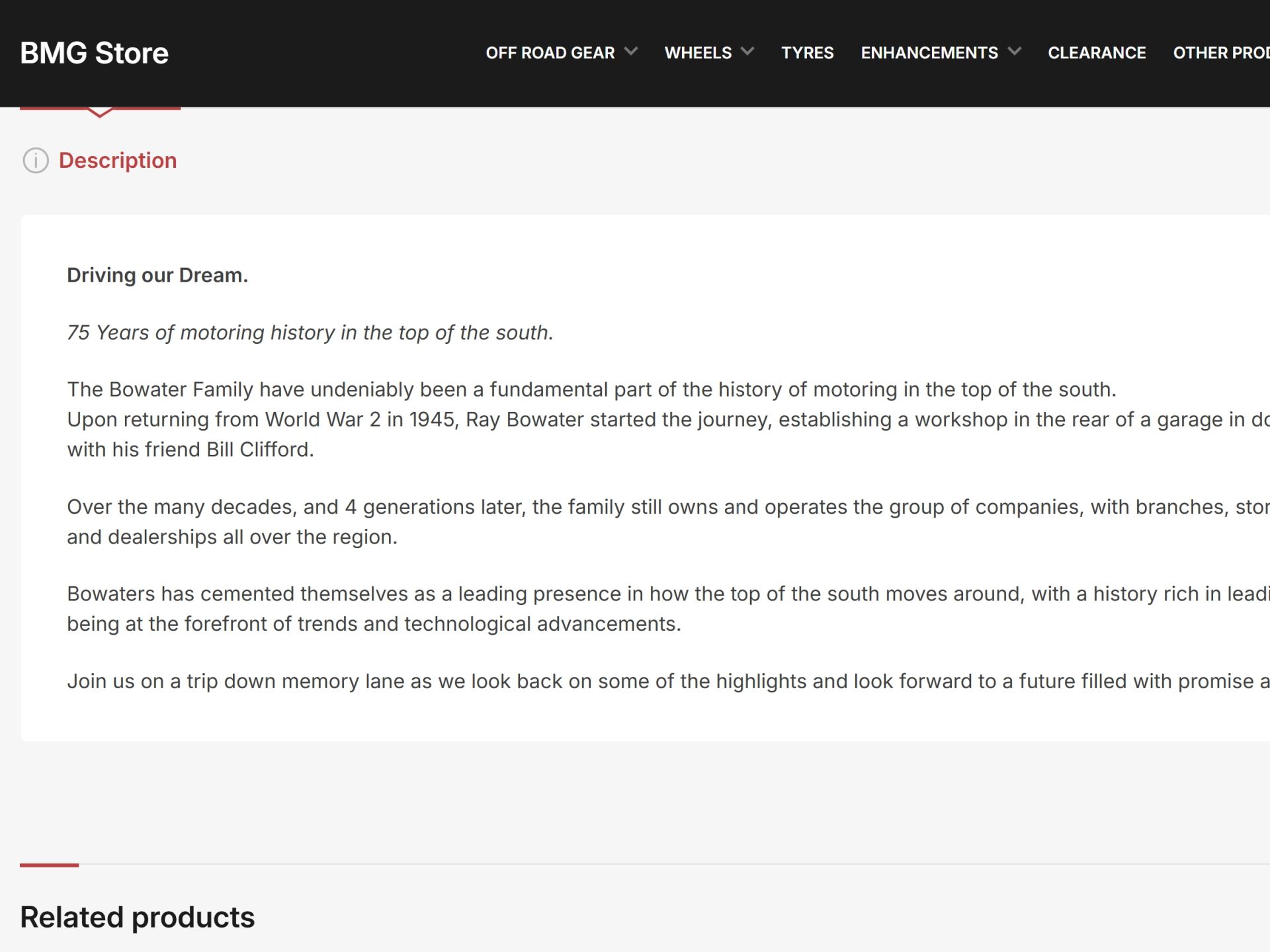Click the red tab indicator arrow
The height and width of the screenshot is (952, 1270).
[100, 112]
